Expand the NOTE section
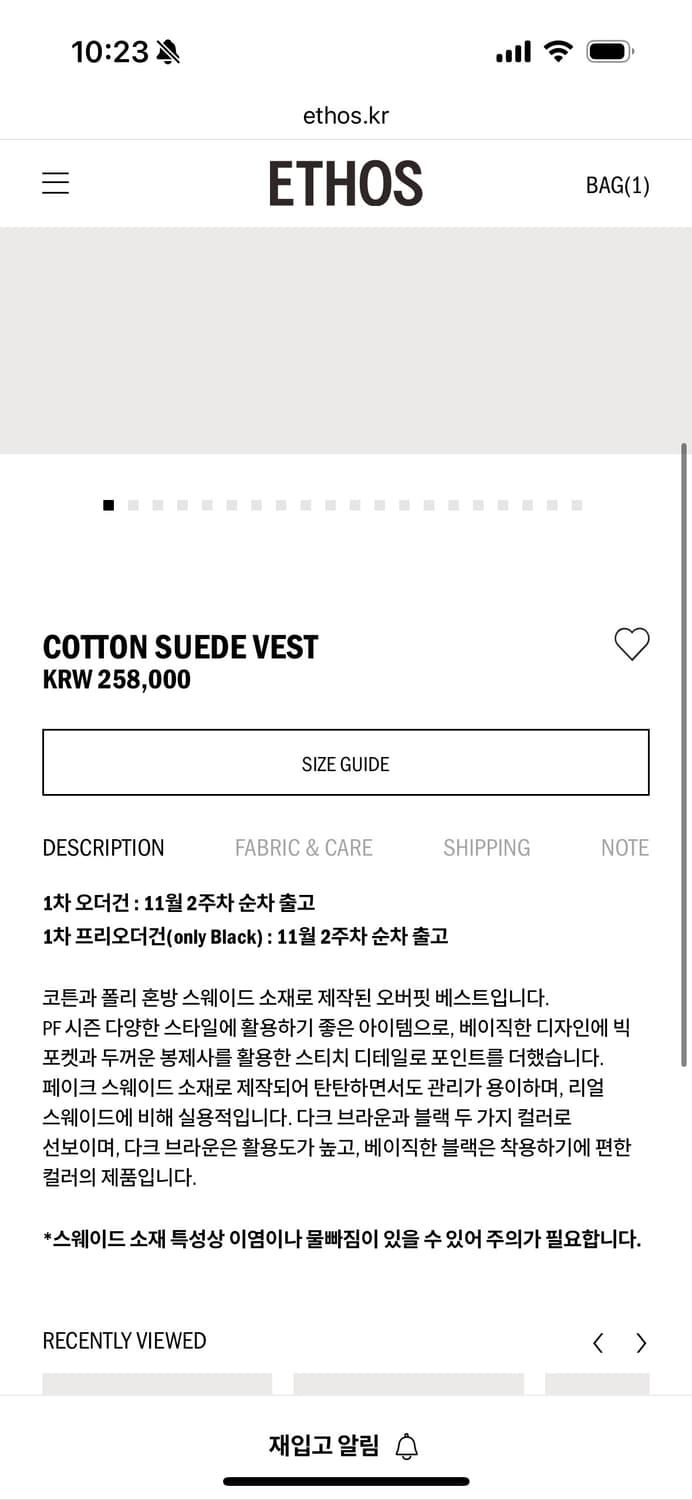692x1500 pixels. [x=625, y=847]
